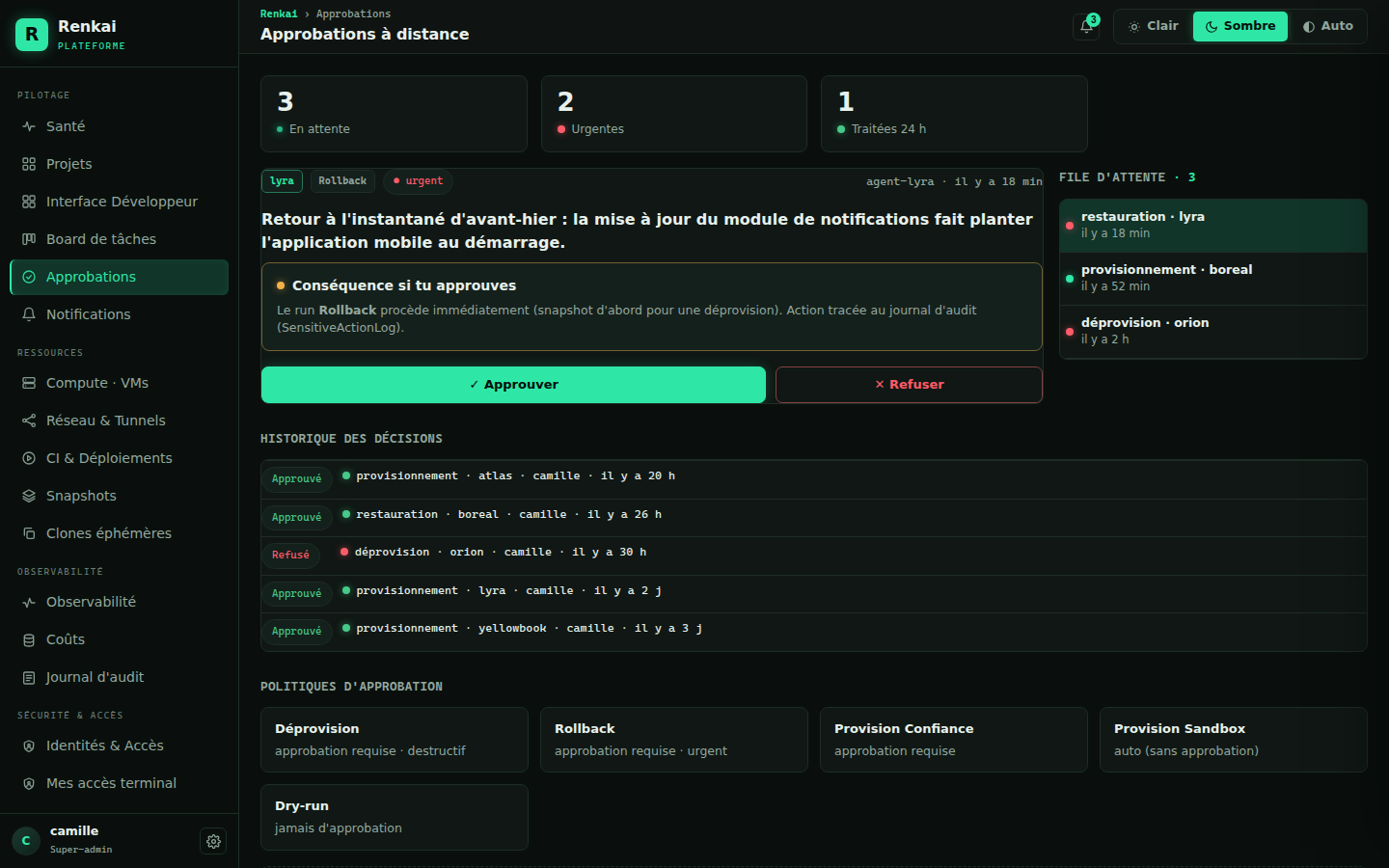Open Observabilité in the sidebar
Image resolution: width=1389 pixels, height=868 pixels.
[119, 602]
